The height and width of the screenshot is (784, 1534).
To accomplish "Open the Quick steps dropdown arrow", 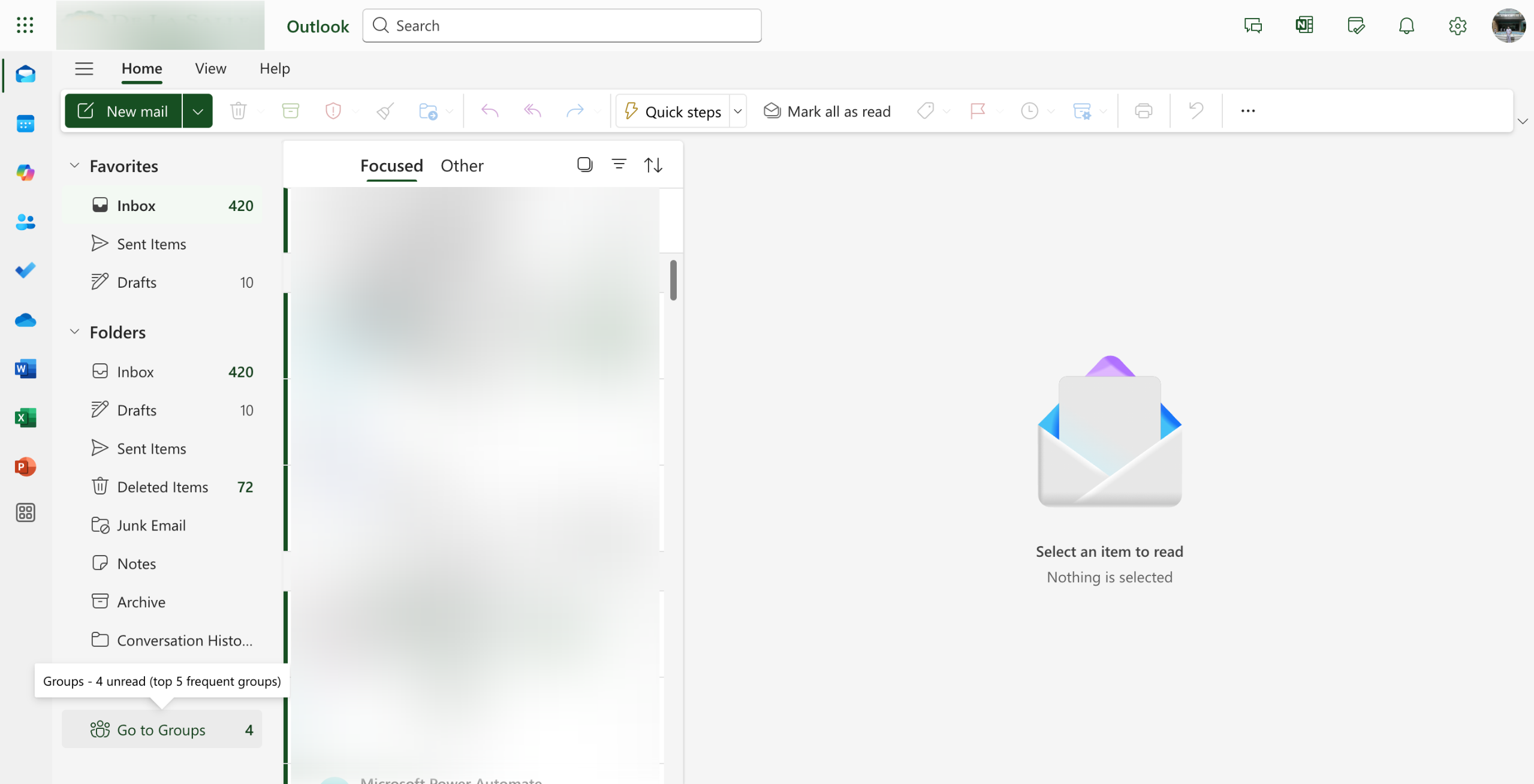I will pyautogui.click(x=738, y=111).
